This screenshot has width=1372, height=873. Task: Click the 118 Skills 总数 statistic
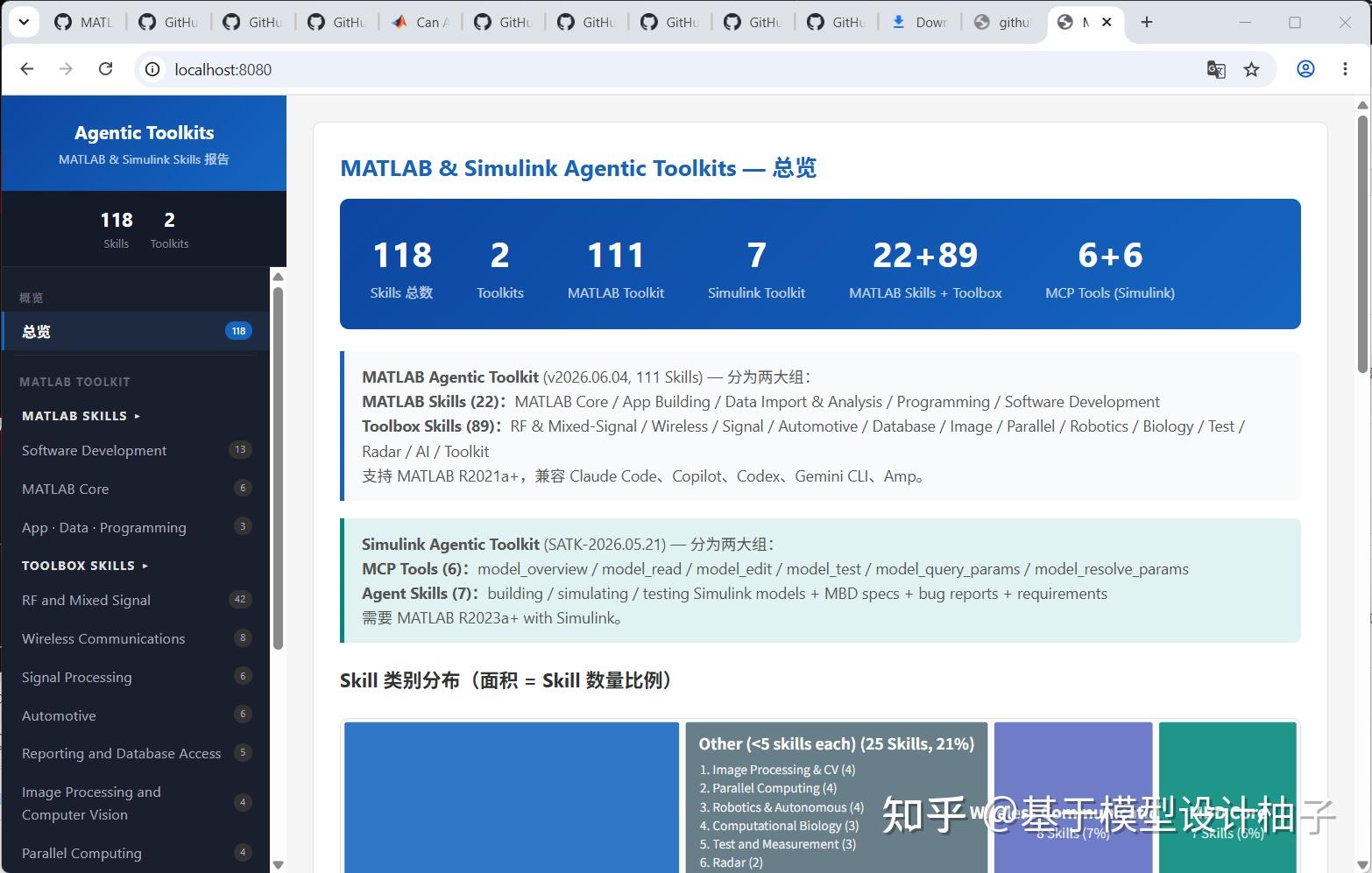(x=402, y=269)
